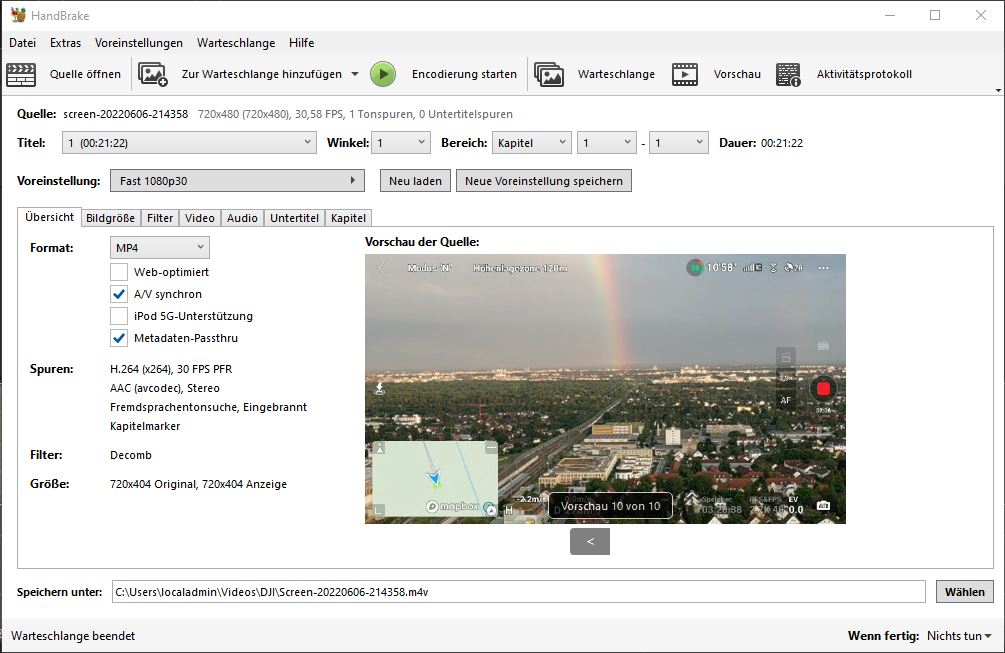Click the Quelle öffnen film clapper icon

tap(21, 74)
